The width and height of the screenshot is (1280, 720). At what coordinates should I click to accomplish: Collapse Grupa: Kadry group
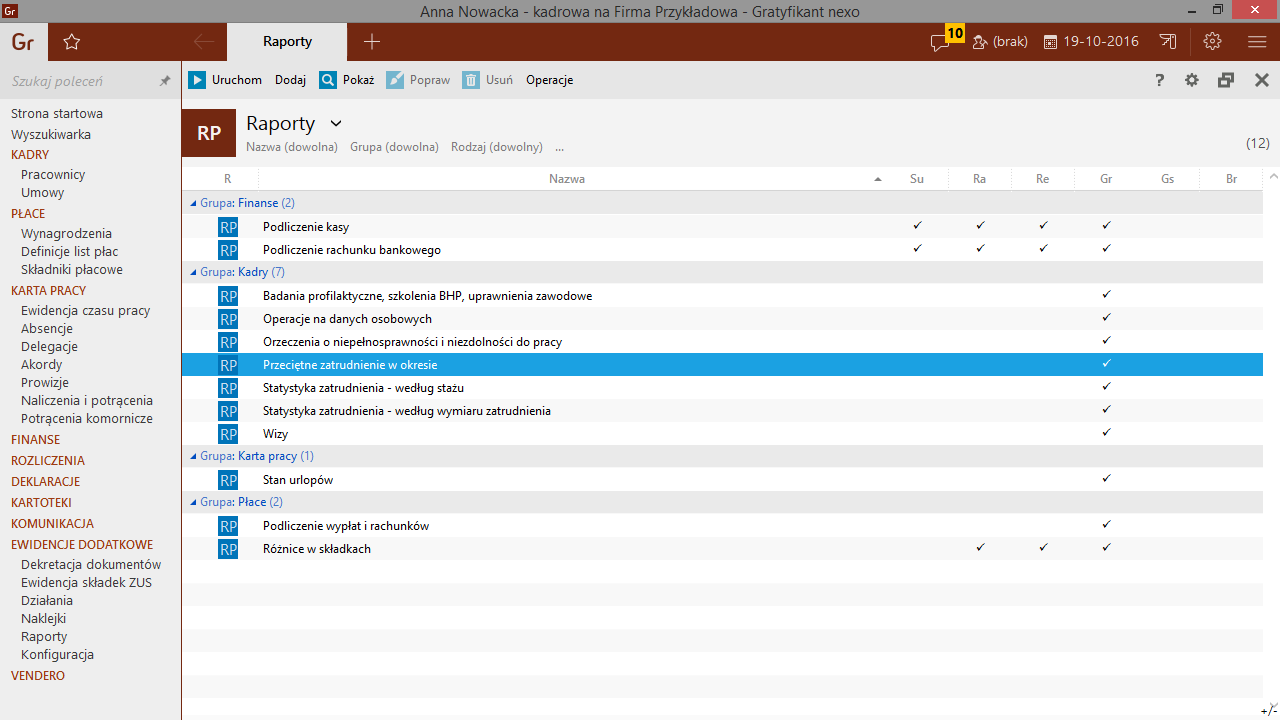point(194,272)
